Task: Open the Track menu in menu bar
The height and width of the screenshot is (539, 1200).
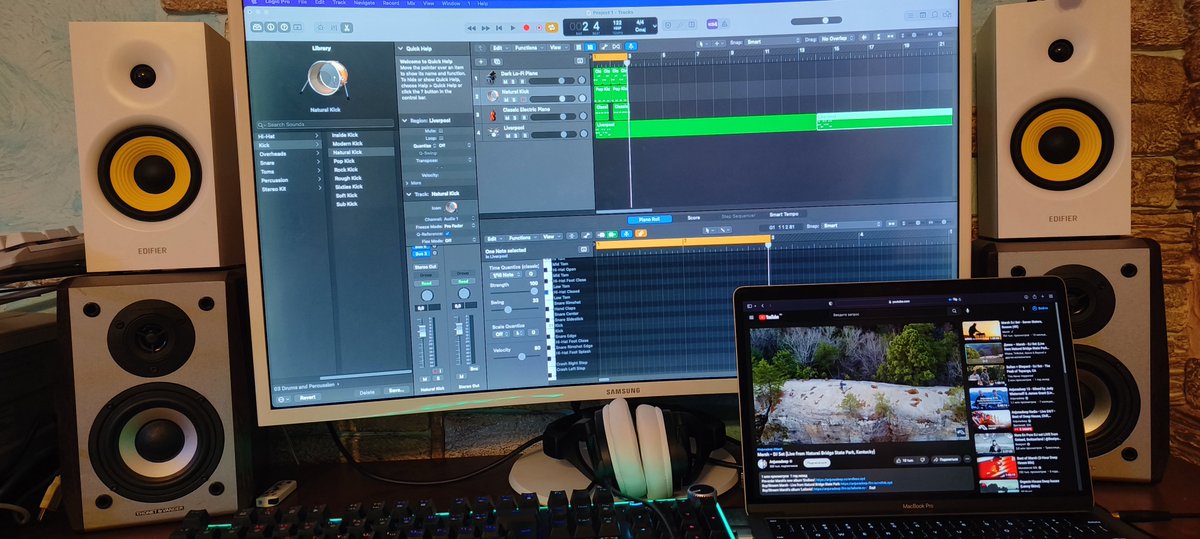Action: pos(339,3)
